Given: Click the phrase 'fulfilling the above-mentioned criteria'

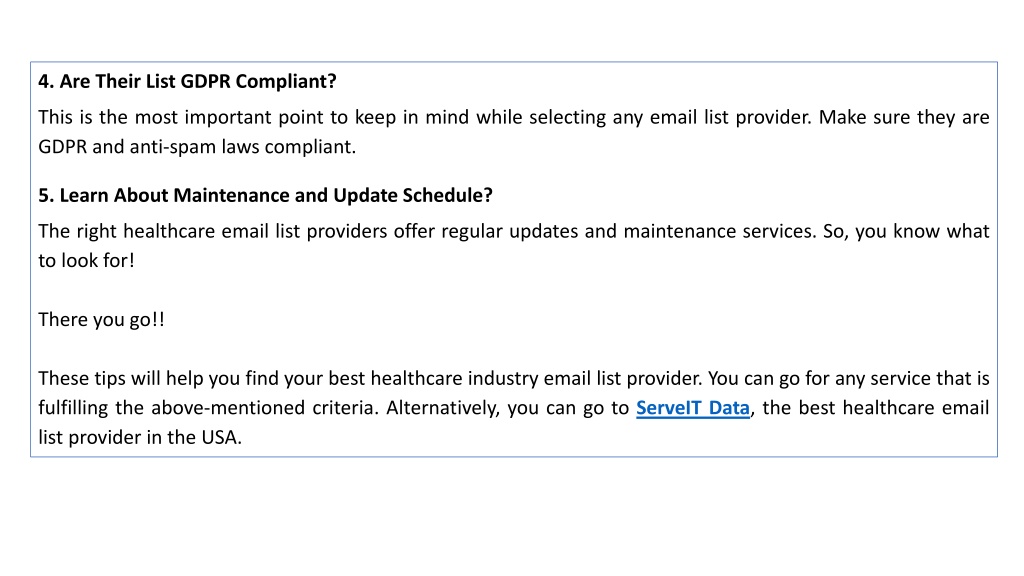Looking at the screenshot, I should [206, 408].
